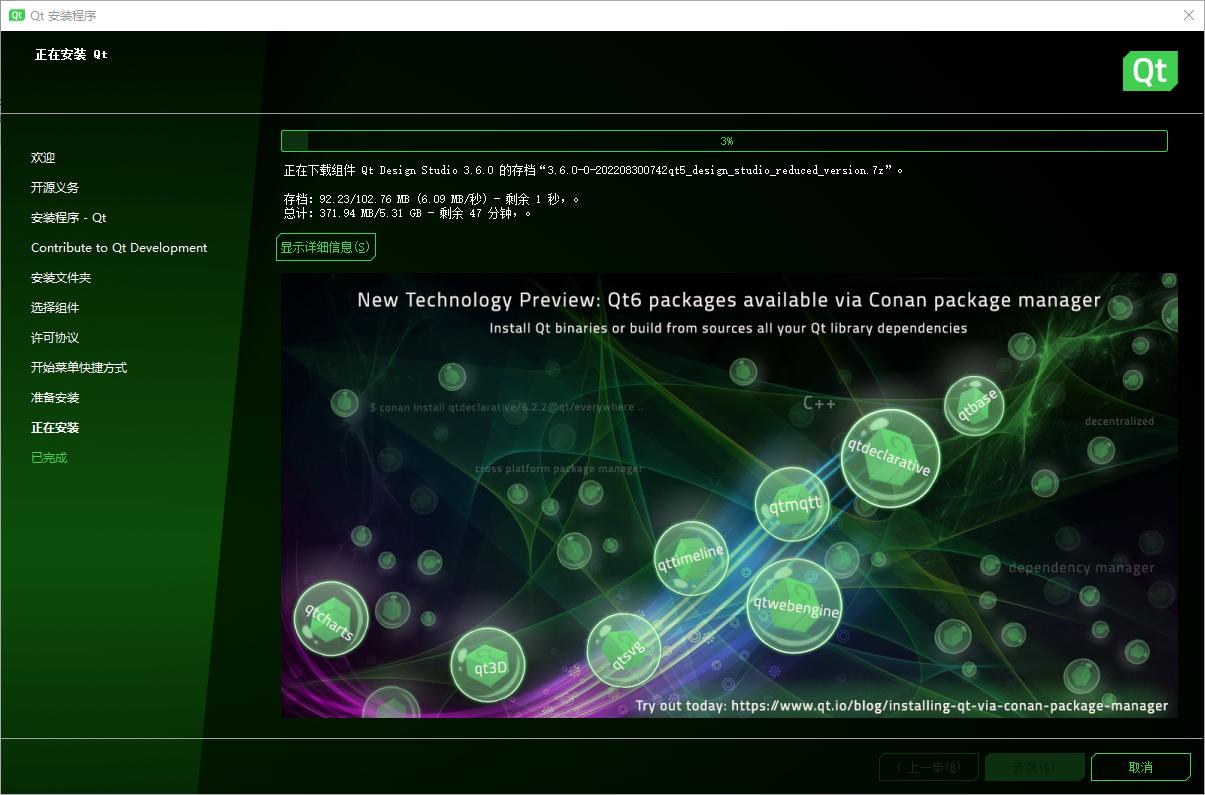Screen dimensions: 1205x795
Task: Click the qttimeline bubble icon
Action: [691, 558]
